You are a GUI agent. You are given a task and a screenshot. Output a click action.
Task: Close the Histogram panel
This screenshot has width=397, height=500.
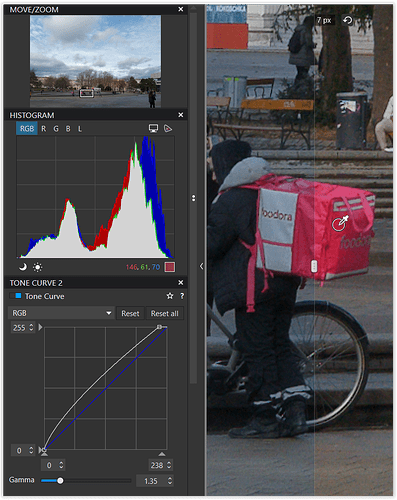[181, 115]
